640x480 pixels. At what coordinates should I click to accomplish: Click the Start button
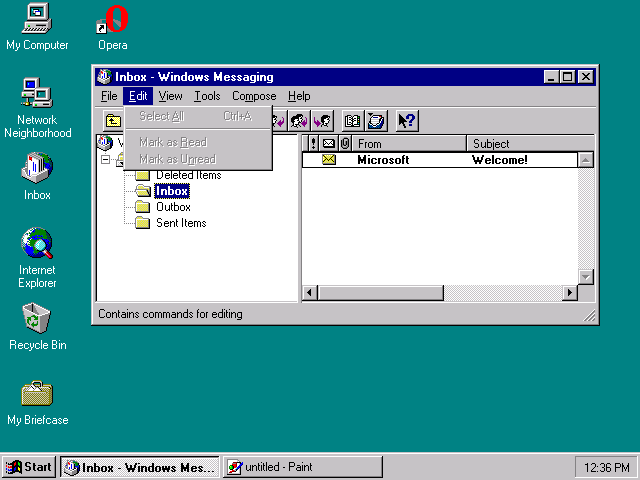click(29, 467)
